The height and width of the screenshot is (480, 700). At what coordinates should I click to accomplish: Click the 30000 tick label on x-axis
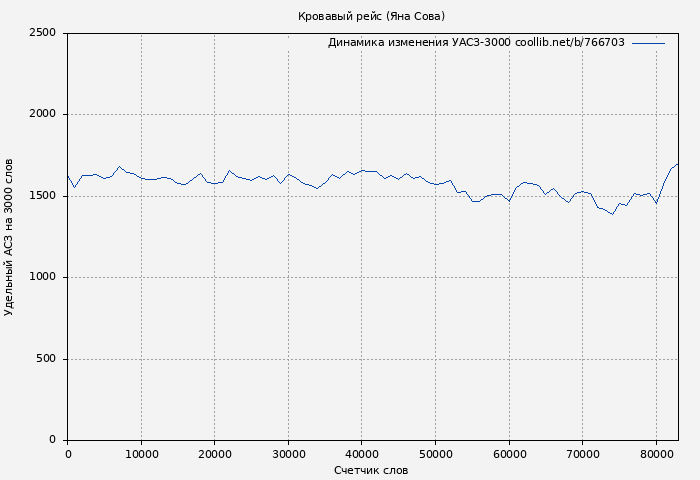click(288, 455)
